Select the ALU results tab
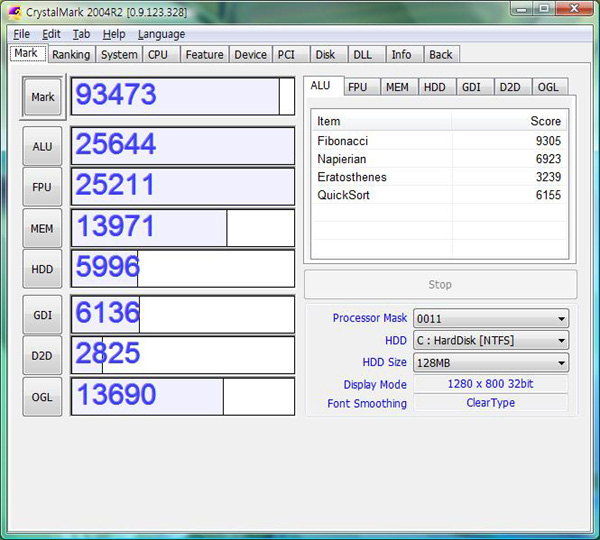 pos(323,86)
